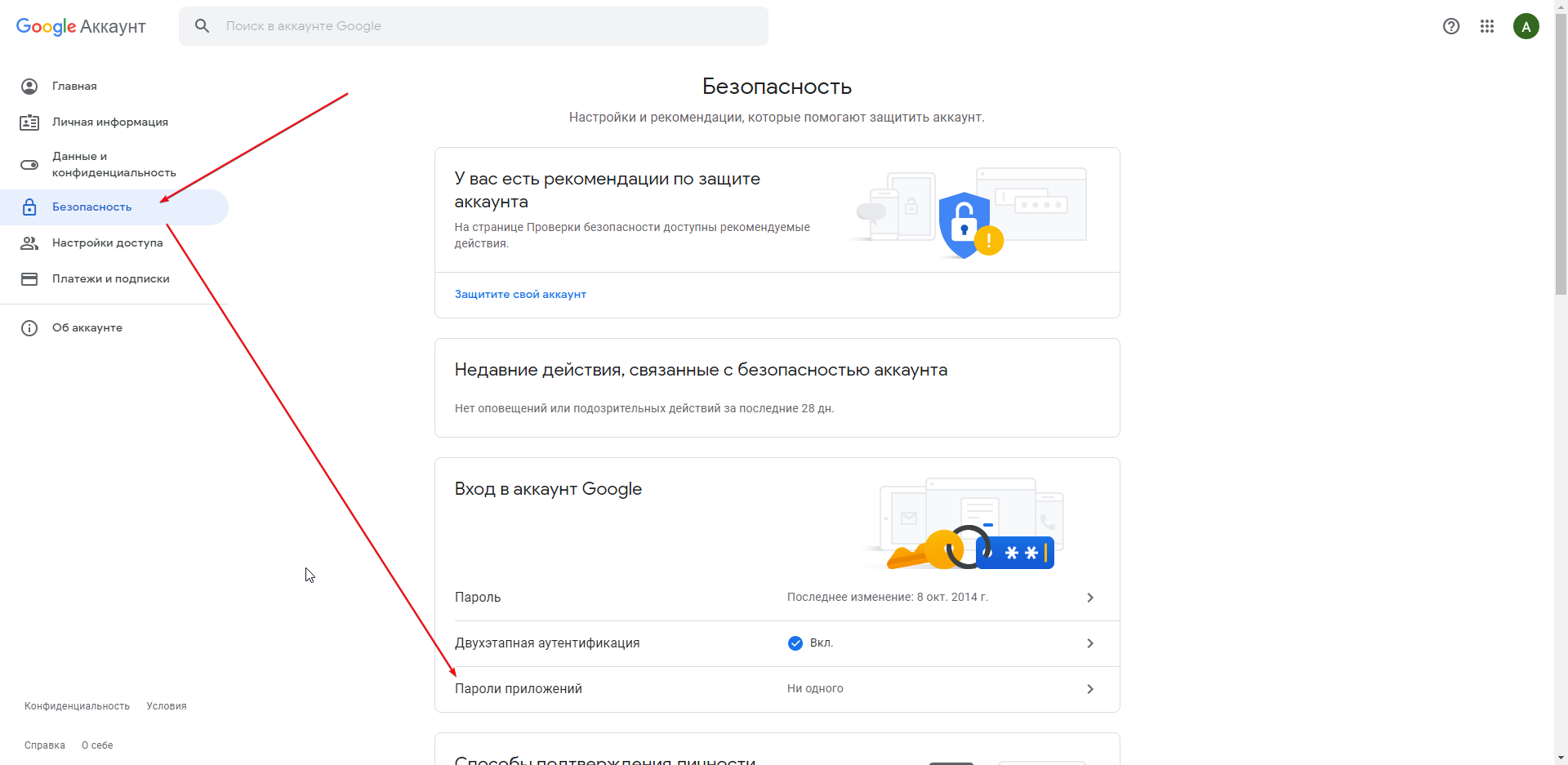Open Данные и конфиденциальность menu item
The width and height of the screenshot is (1568, 765).
114,164
